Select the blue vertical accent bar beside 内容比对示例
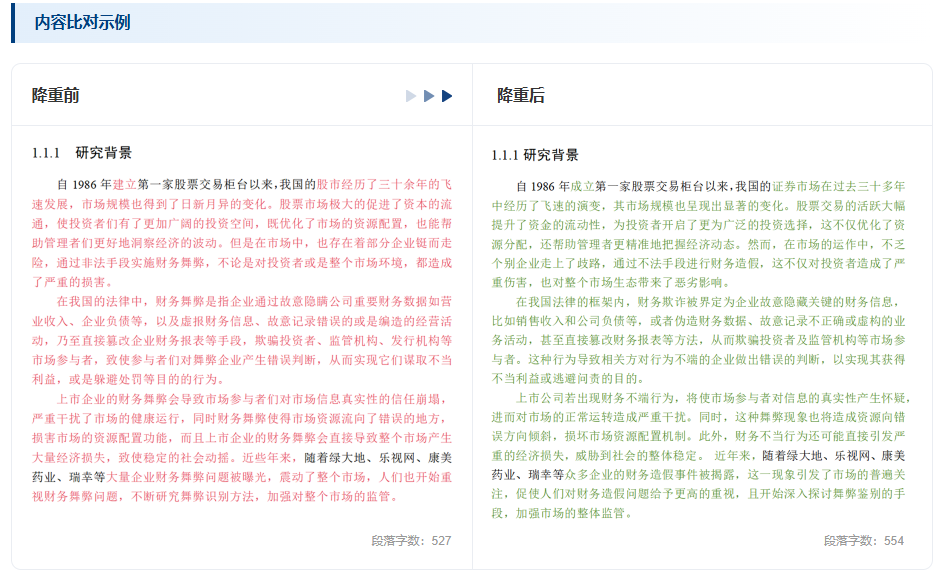 pos(13,25)
